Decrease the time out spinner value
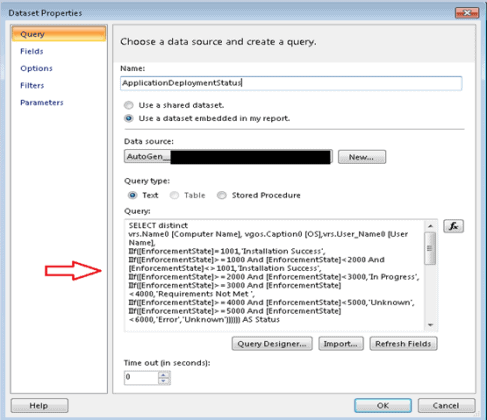 click(x=163, y=381)
